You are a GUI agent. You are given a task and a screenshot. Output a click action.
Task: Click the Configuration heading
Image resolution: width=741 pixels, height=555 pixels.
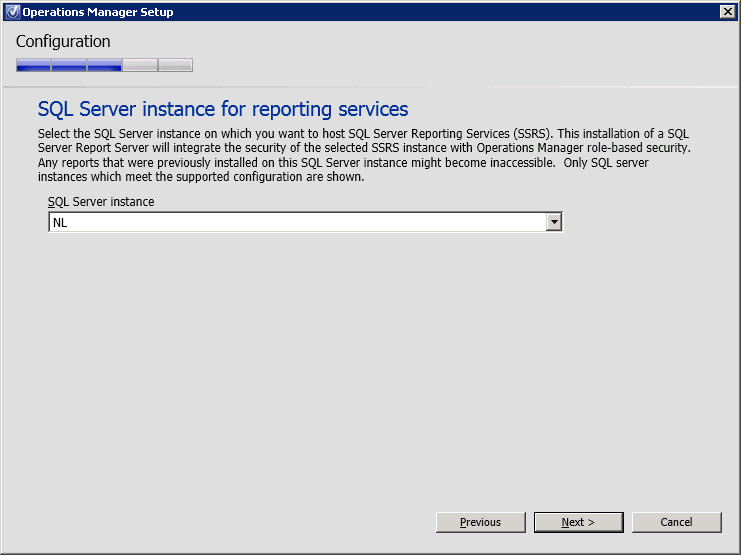[x=63, y=42]
